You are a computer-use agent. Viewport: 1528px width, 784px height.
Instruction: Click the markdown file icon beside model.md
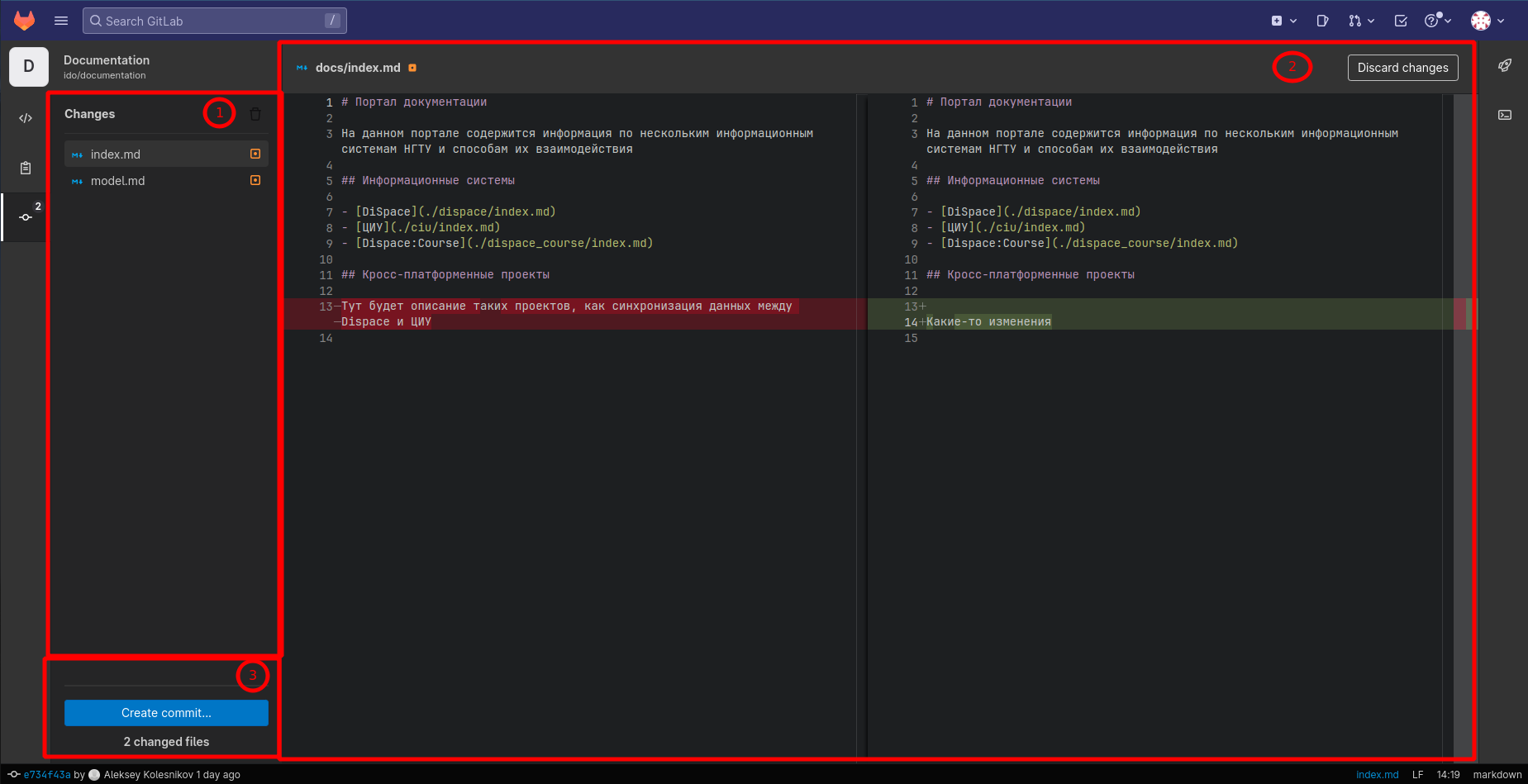click(x=77, y=181)
